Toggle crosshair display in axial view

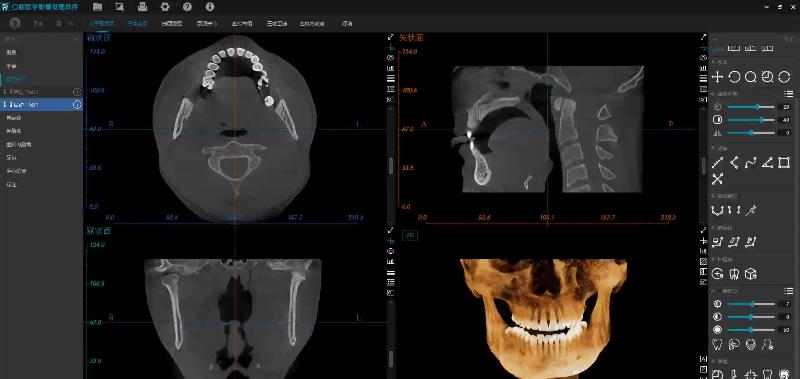[391, 47]
